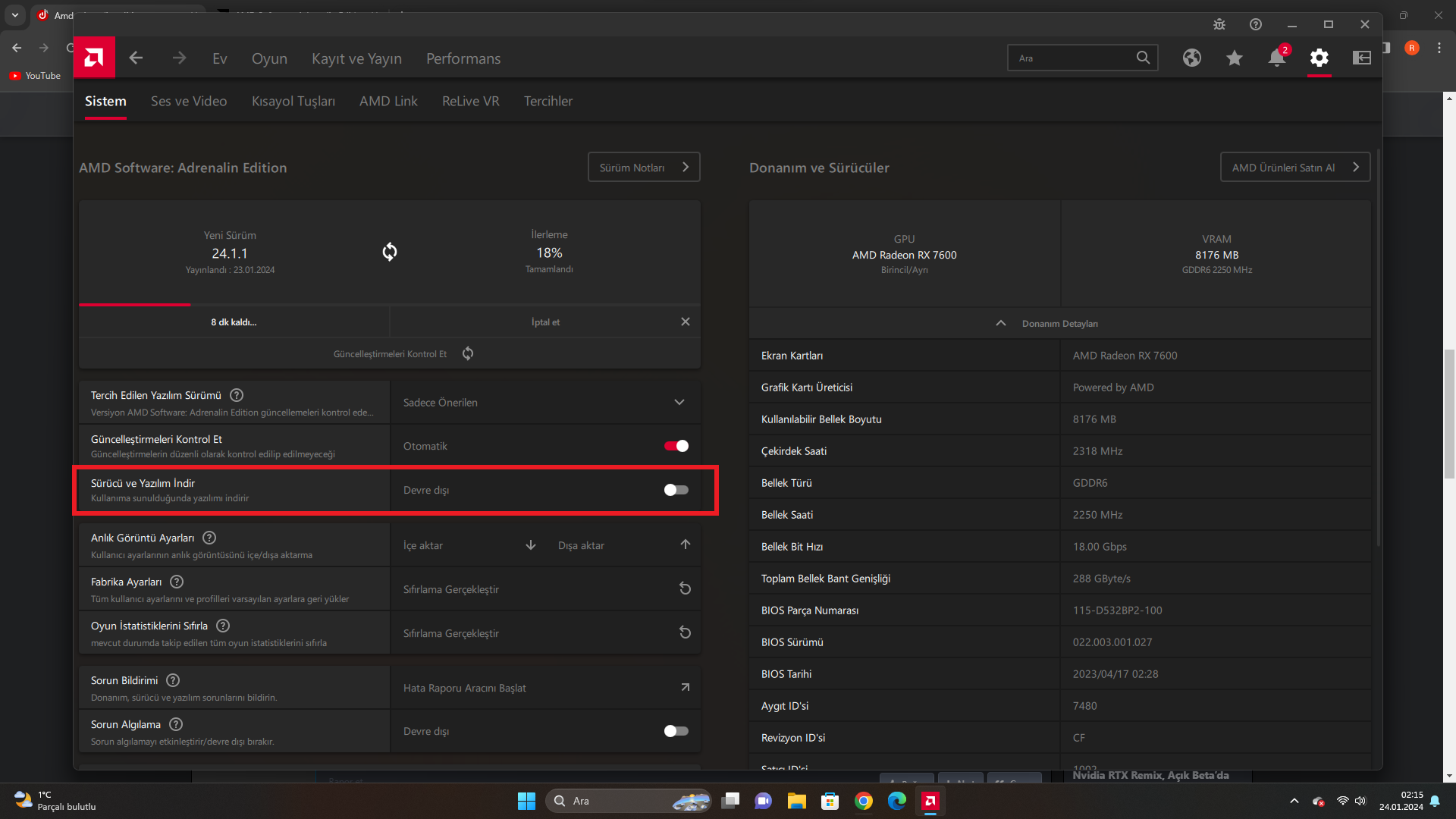Click the search magnifier icon in AMD

click(1143, 58)
